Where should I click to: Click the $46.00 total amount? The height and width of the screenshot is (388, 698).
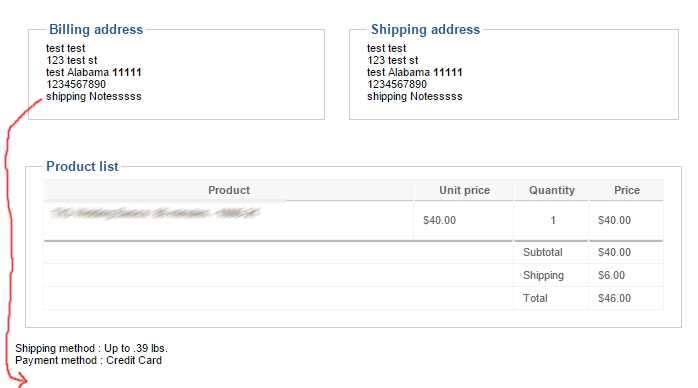pyautogui.click(x=614, y=298)
